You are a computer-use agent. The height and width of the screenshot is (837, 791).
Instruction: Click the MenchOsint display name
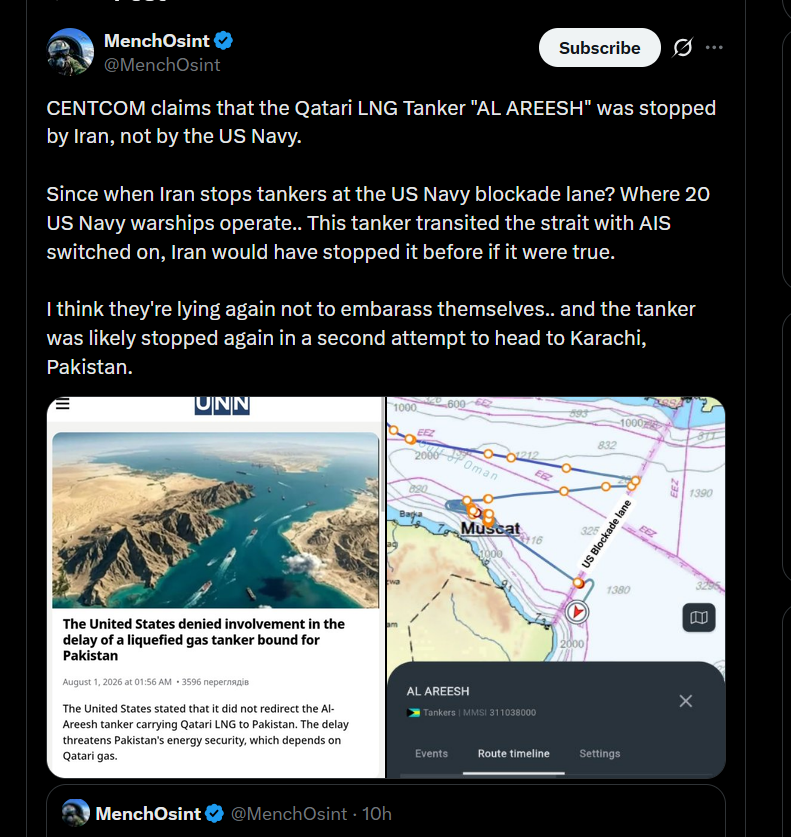click(157, 41)
